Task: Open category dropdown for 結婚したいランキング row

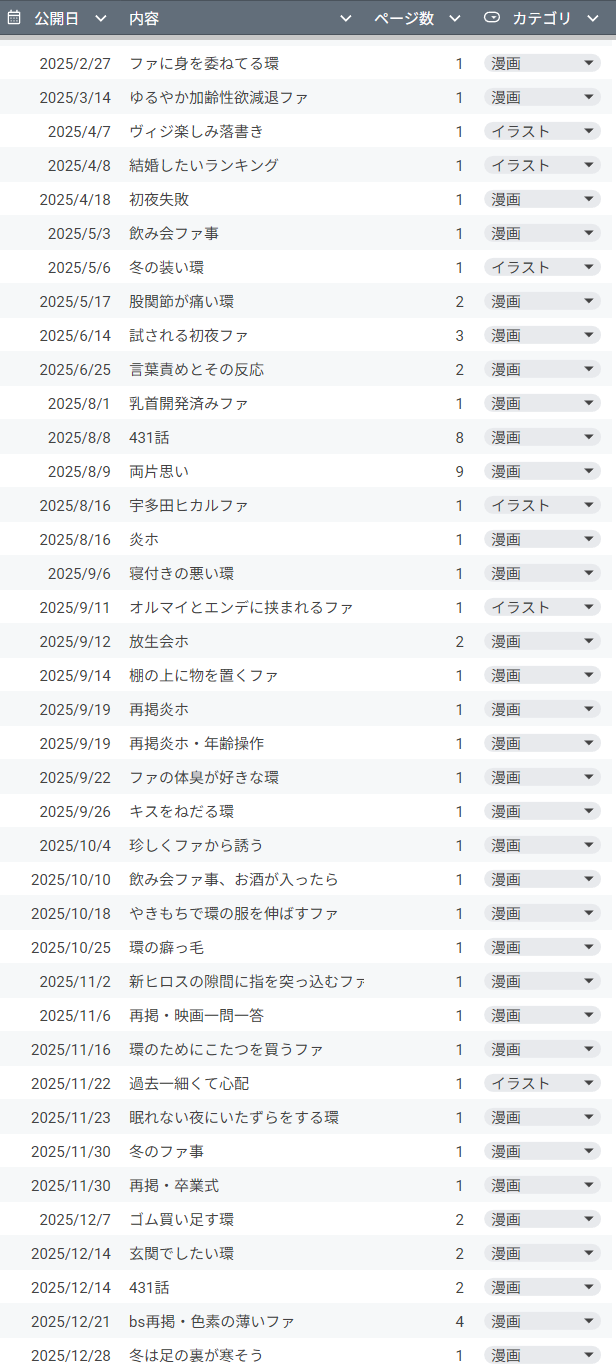Action: (590, 165)
